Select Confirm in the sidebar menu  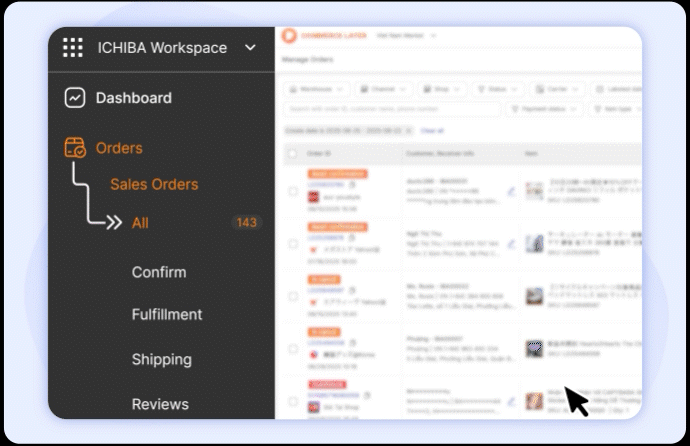[x=159, y=272]
